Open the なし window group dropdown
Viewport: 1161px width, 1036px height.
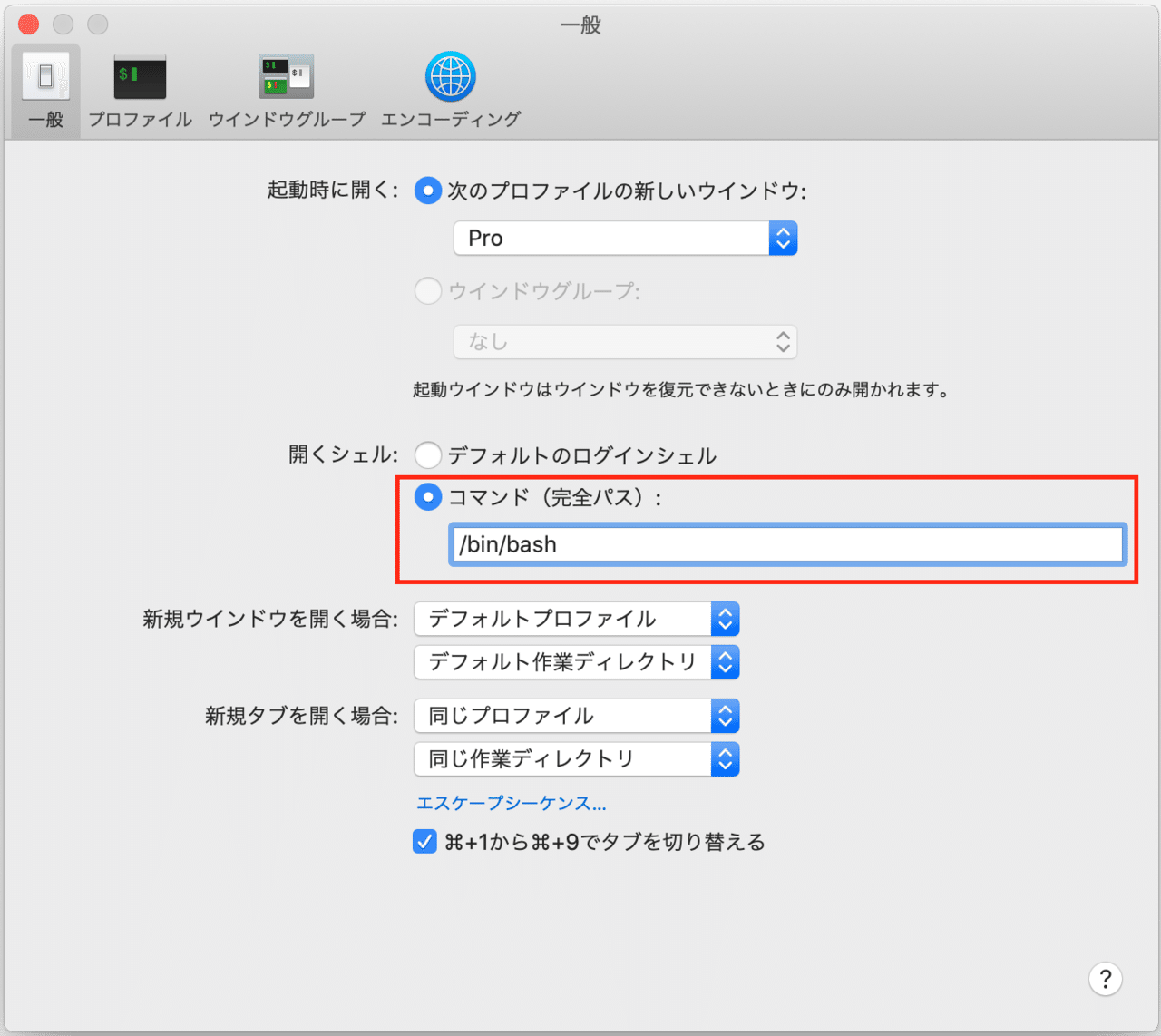(x=625, y=342)
